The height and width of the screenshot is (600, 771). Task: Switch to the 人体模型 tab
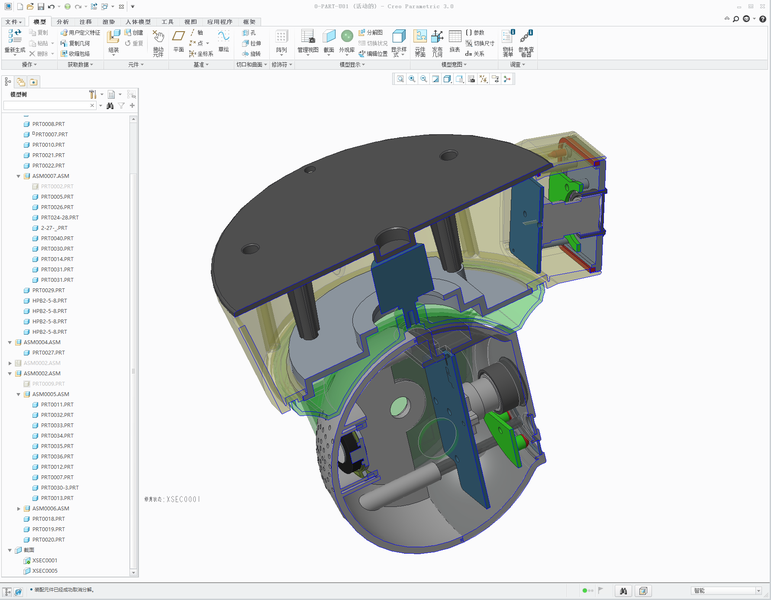click(x=138, y=22)
